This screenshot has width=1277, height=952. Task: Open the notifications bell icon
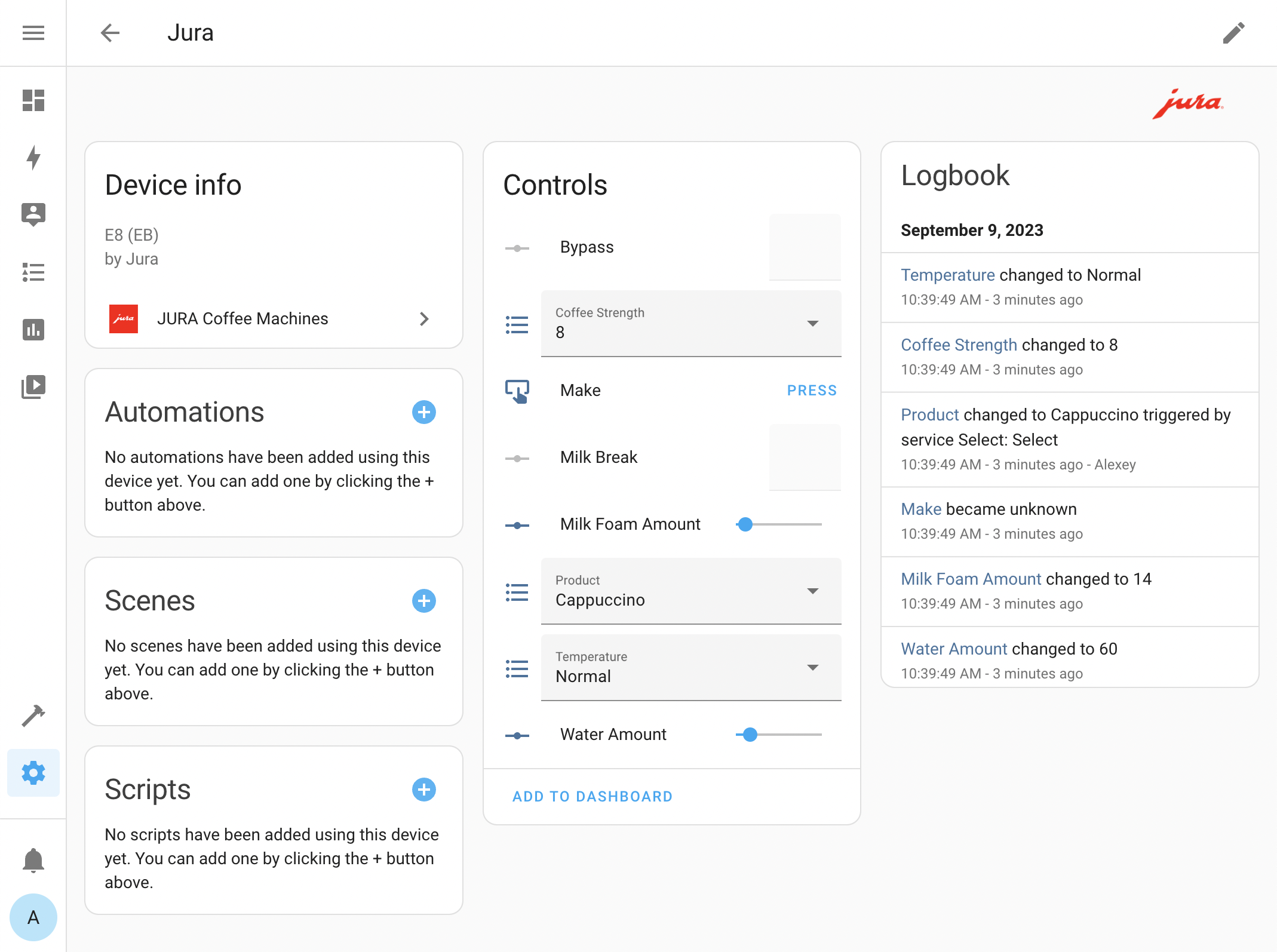(33, 860)
